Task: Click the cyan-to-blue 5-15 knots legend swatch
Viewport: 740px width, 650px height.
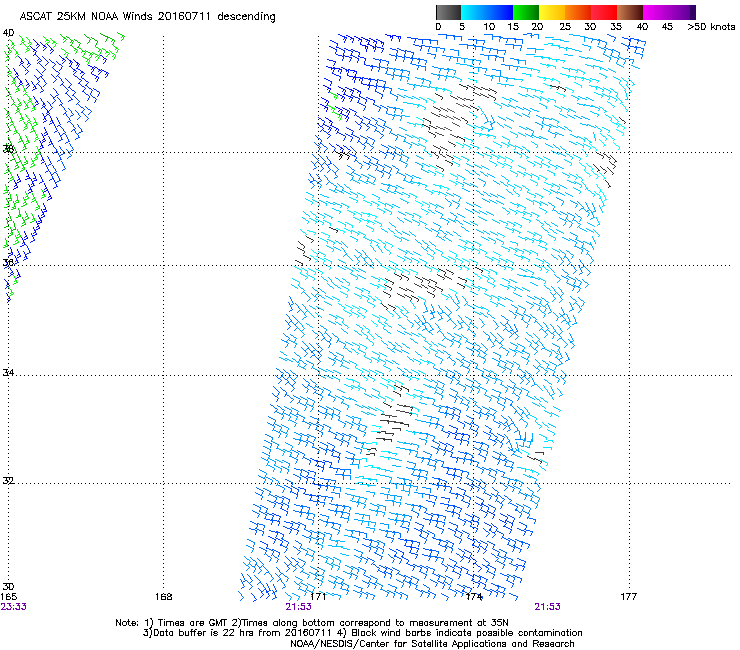Action: [x=487, y=12]
